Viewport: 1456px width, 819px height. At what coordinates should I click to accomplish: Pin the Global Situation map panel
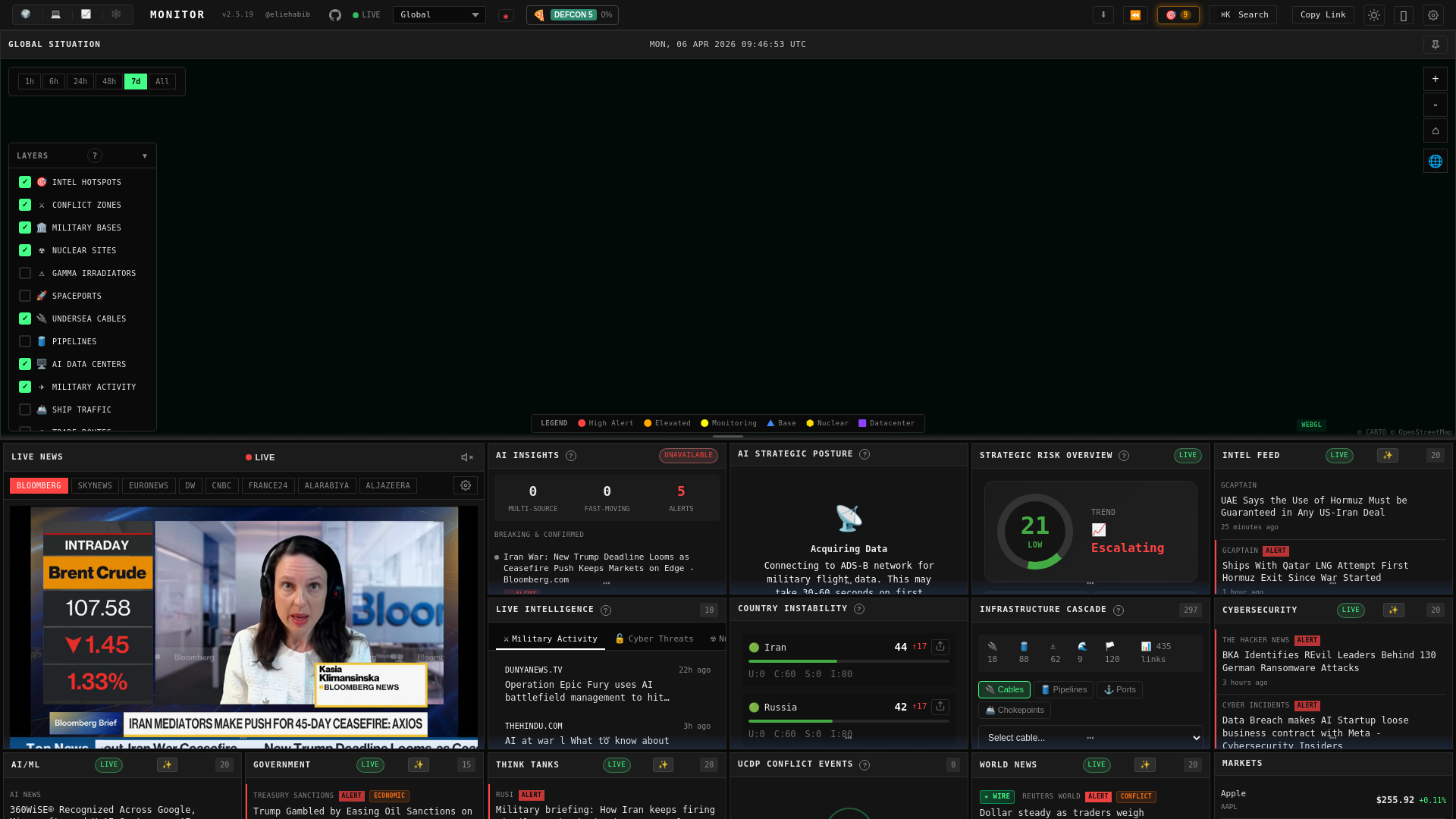pyautogui.click(x=1435, y=45)
